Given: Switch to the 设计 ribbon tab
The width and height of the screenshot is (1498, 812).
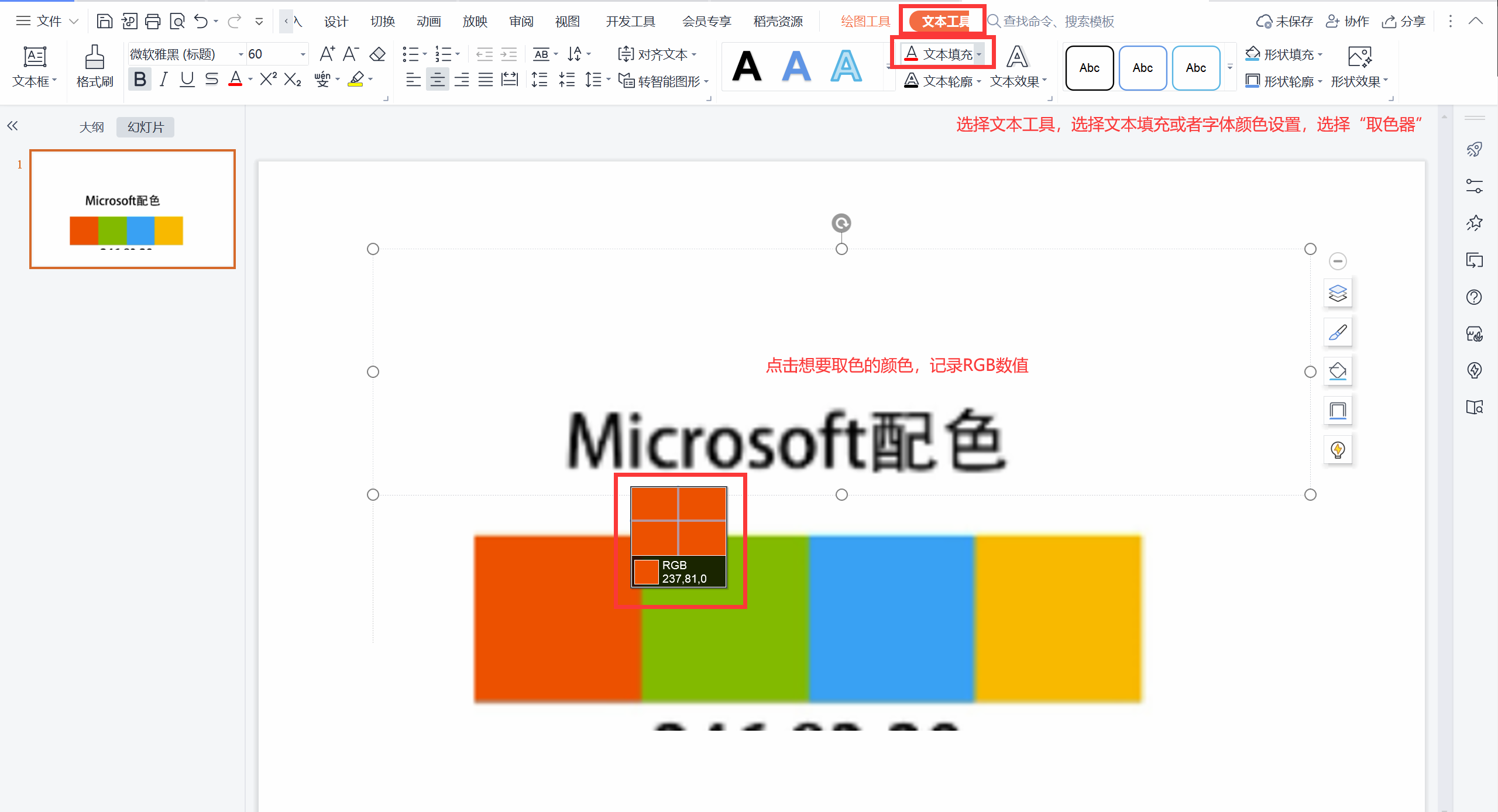Looking at the screenshot, I should point(336,22).
